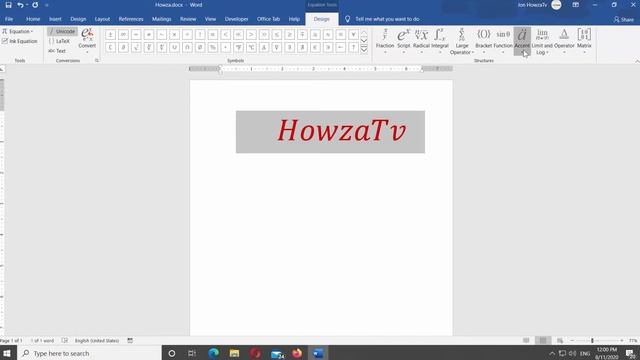This screenshot has height=360, width=640.
Task: Insert the intersection symbol
Action: pyautogui.click(x=187, y=47)
